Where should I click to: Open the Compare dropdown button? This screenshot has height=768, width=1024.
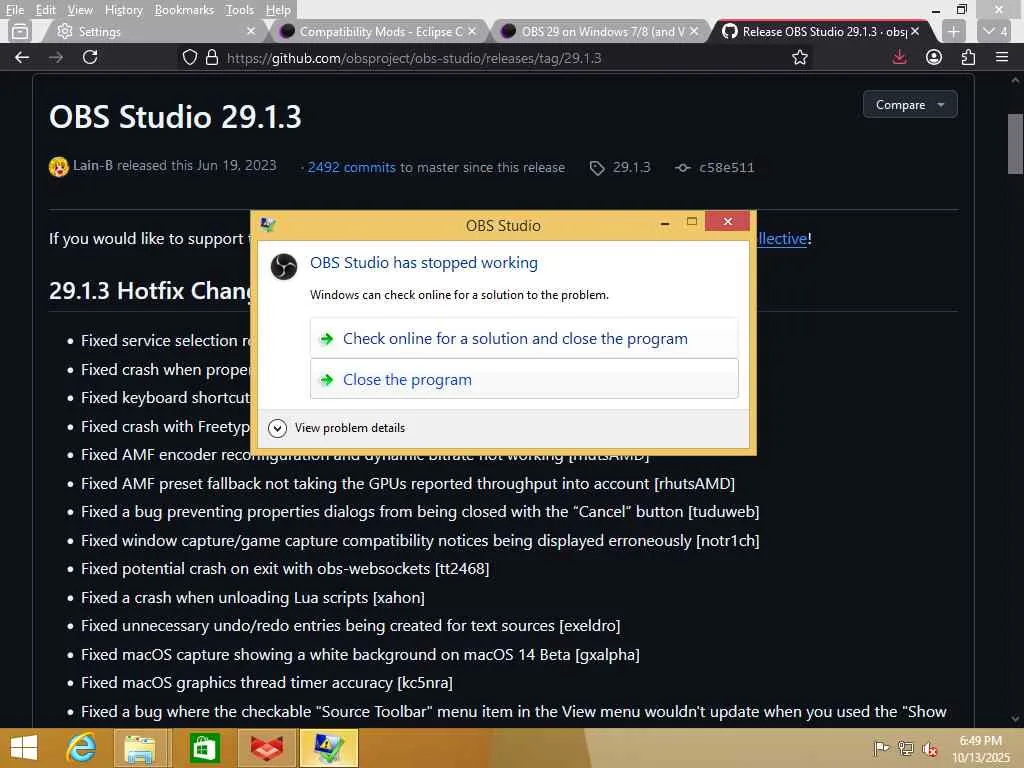(910, 104)
